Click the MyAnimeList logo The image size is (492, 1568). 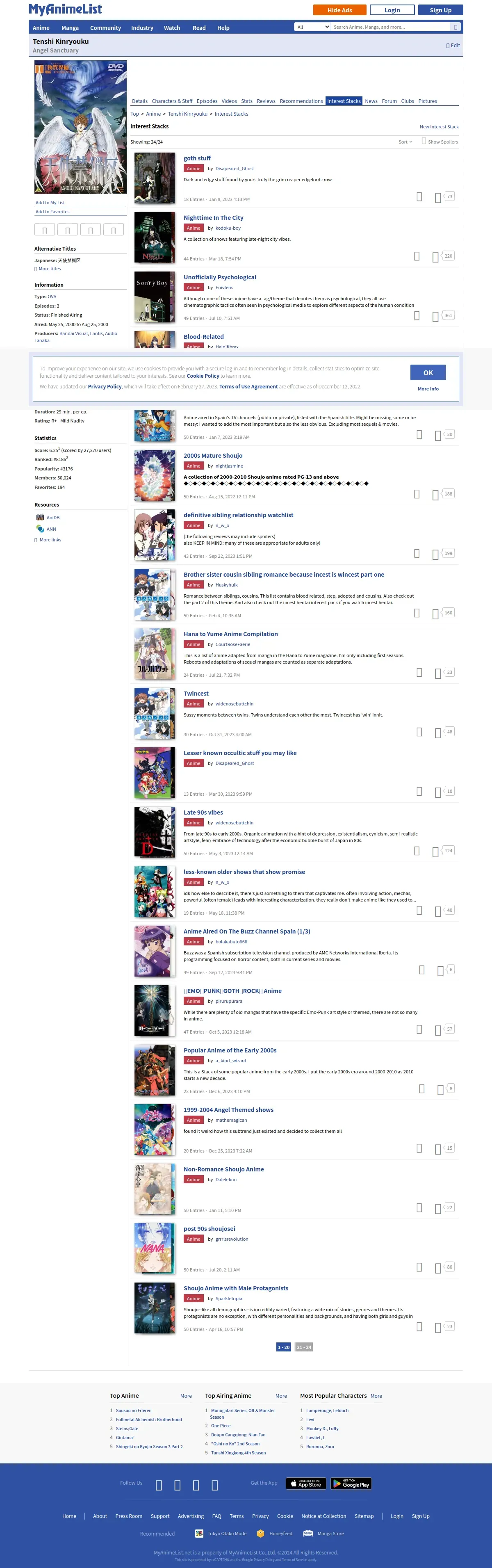[66, 9]
